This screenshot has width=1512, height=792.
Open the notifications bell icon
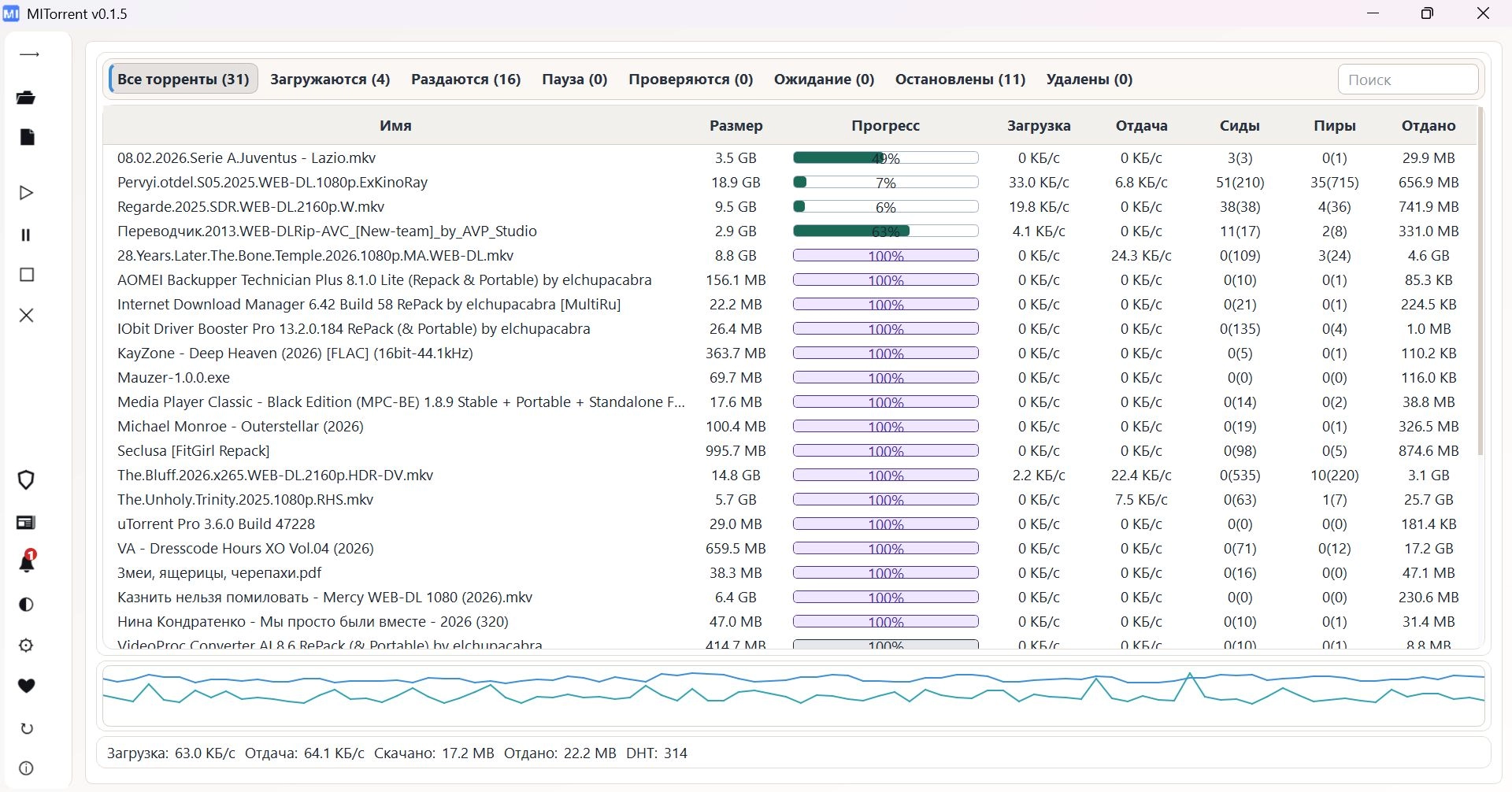(x=27, y=563)
